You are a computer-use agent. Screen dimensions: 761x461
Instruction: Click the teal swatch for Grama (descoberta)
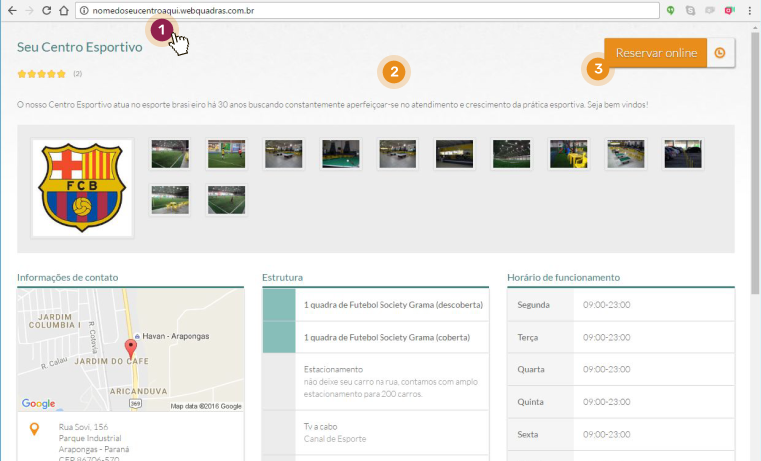coord(278,305)
